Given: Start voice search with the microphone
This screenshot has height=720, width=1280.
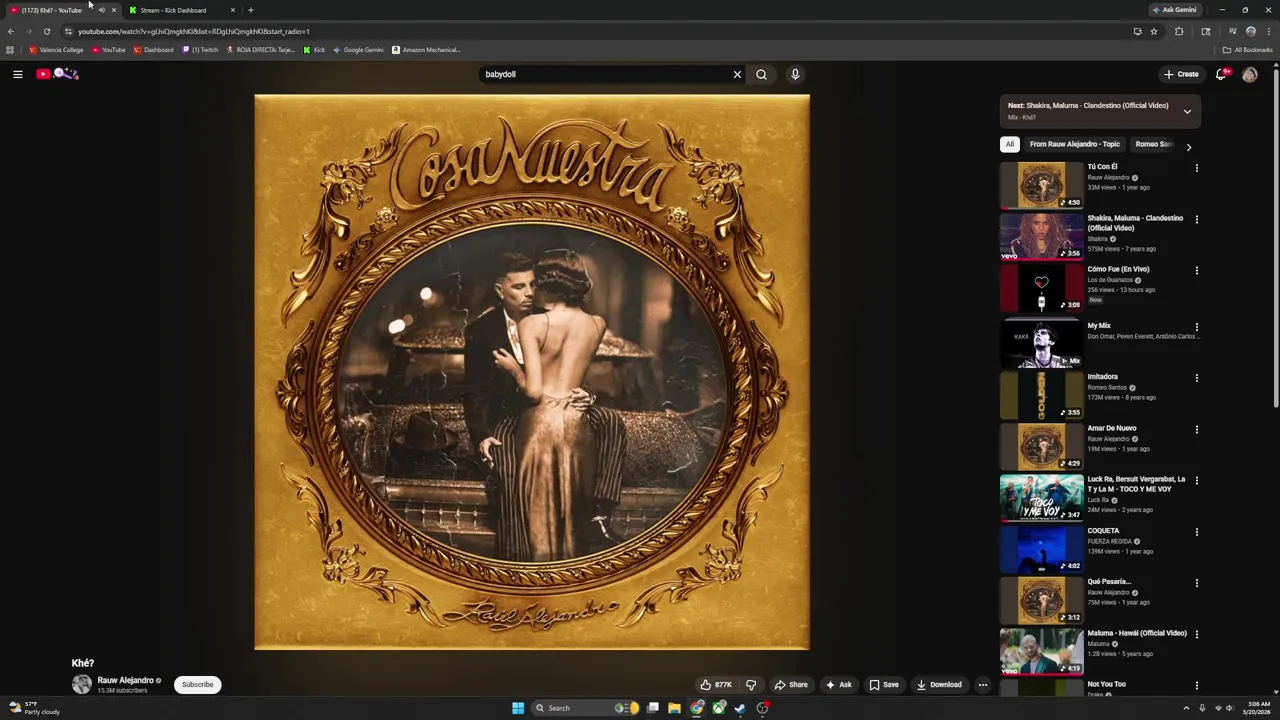Looking at the screenshot, I should [795, 74].
